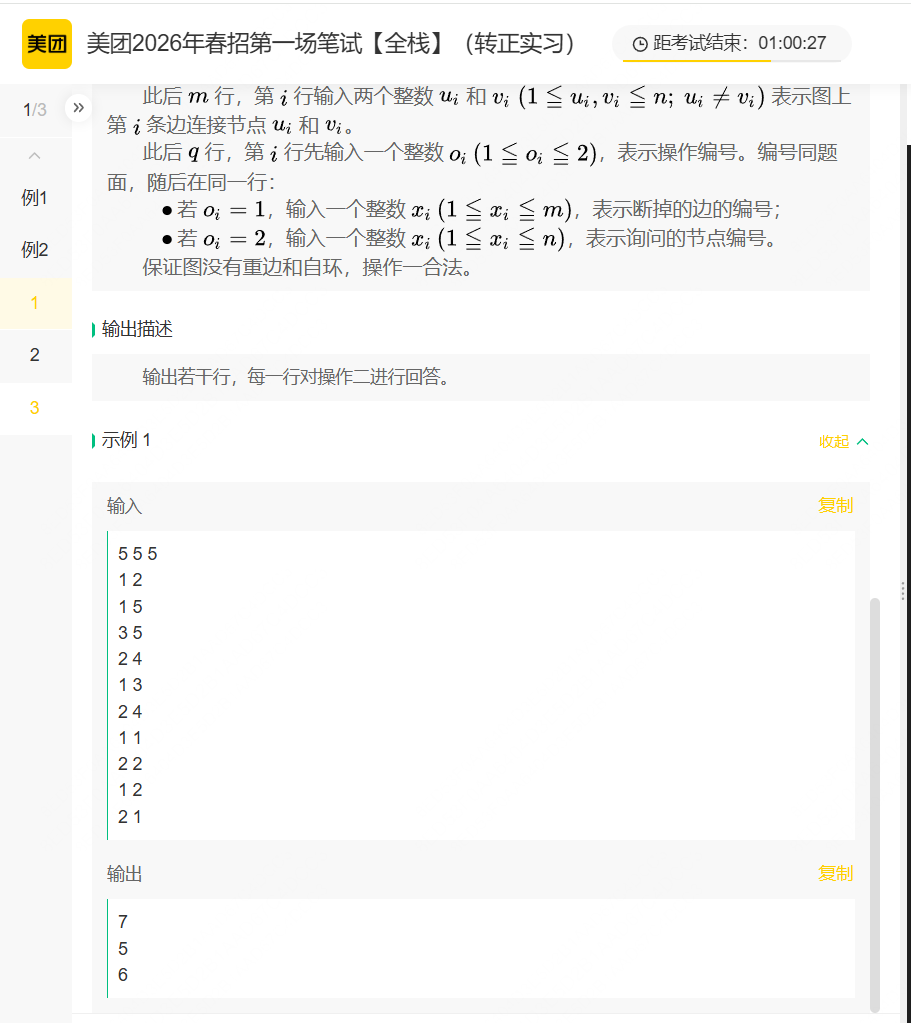Click the yellow Meituan logo icon
911x1023 pixels.
46,44
